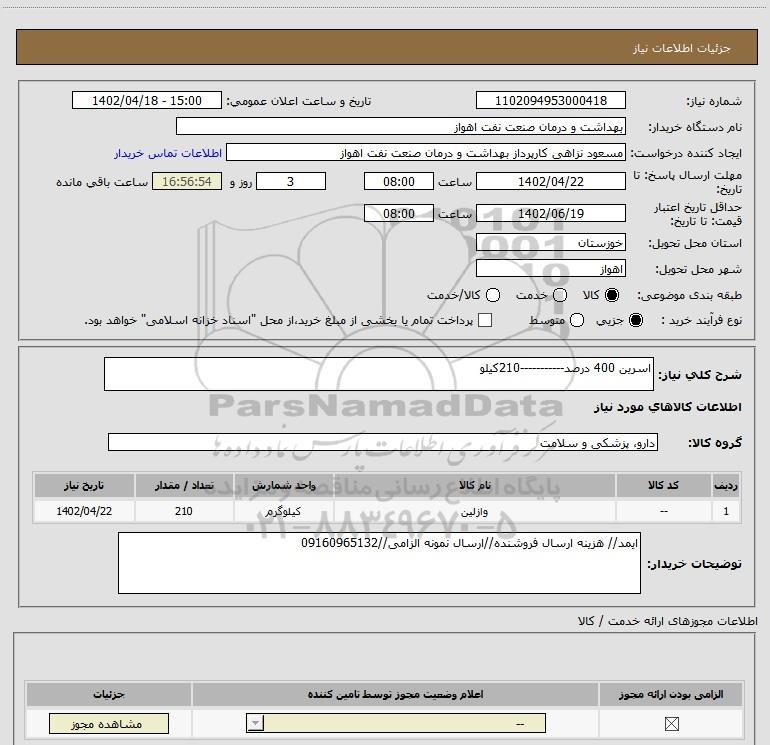Click the response deadline hour 08:00 field
The width and height of the screenshot is (770, 745).
[399, 181]
